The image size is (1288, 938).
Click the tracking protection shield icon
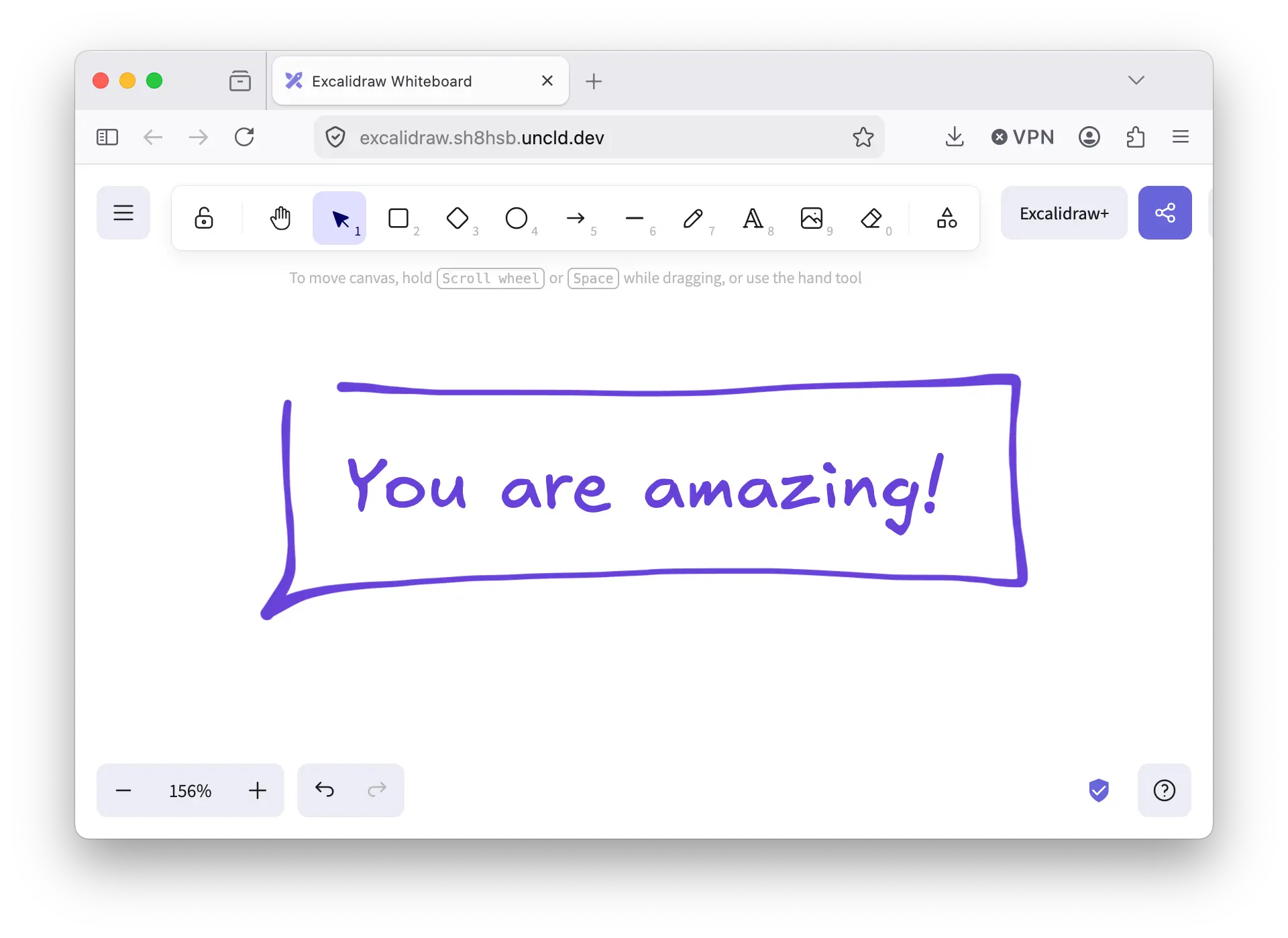click(335, 138)
